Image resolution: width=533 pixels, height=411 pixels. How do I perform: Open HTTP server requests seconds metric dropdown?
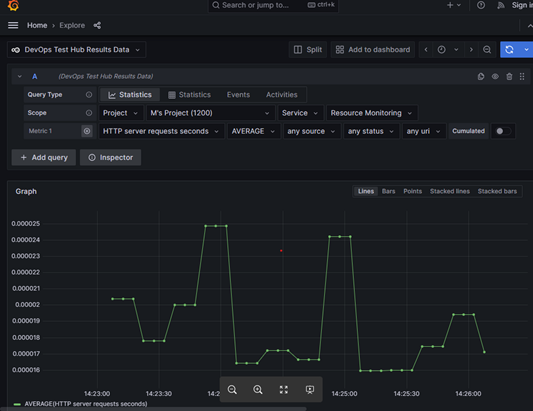161,131
